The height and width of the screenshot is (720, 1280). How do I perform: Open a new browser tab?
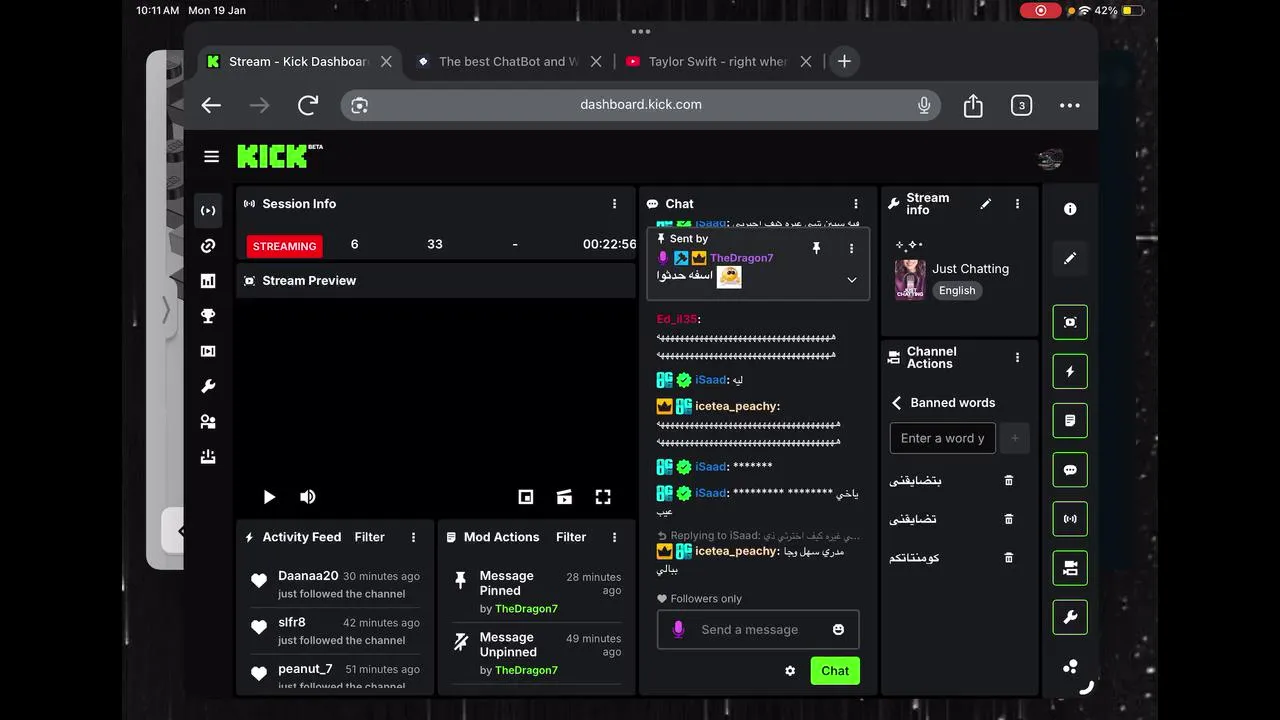pos(844,61)
